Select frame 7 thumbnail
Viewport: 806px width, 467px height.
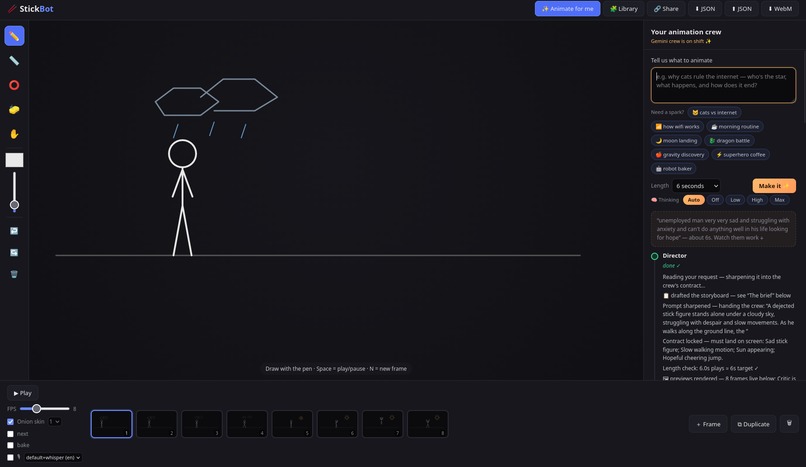coord(382,424)
